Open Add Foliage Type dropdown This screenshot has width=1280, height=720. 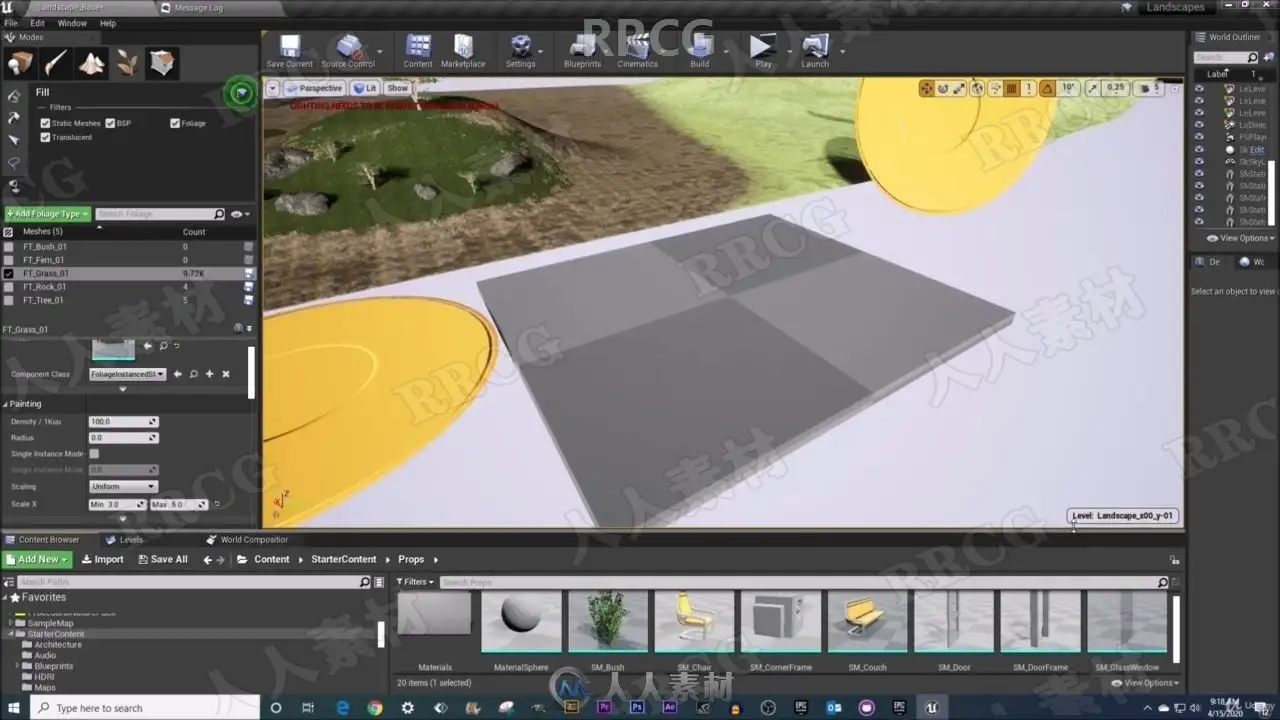(x=47, y=214)
